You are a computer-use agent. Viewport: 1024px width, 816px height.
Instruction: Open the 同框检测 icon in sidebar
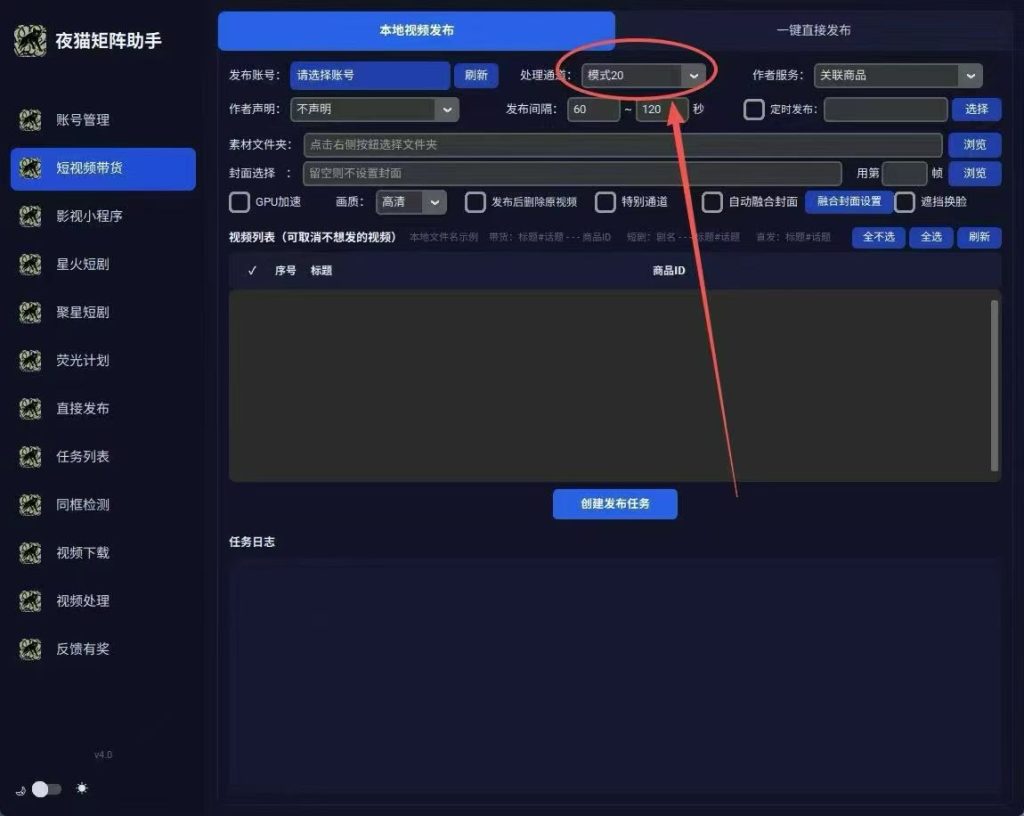30,505
